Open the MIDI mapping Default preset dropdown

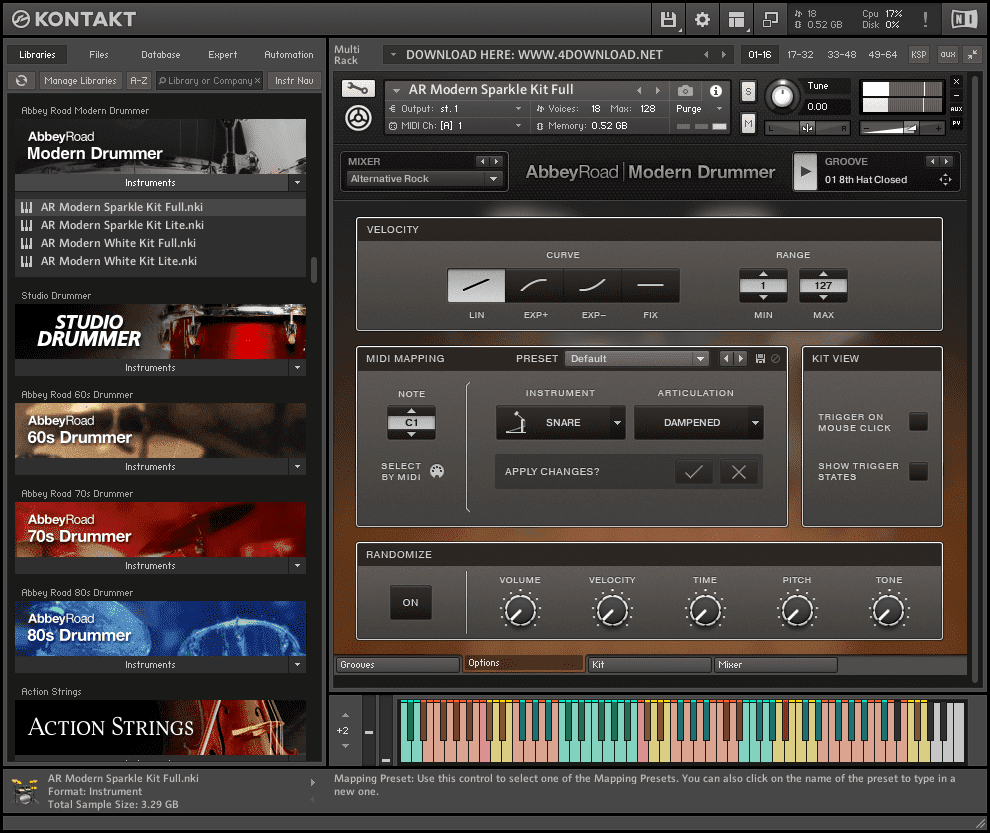(x=636, y=359)
